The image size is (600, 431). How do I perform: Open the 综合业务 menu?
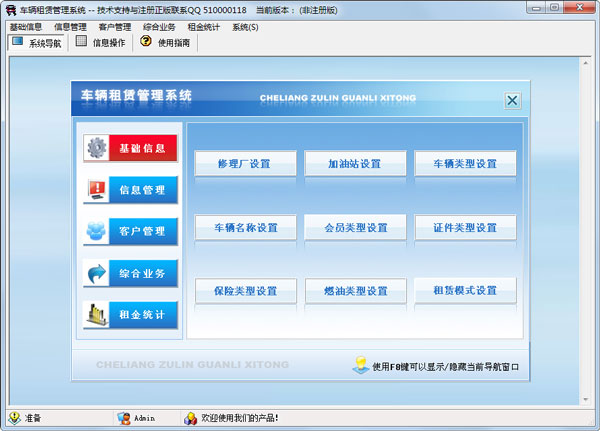click(159, 27)
